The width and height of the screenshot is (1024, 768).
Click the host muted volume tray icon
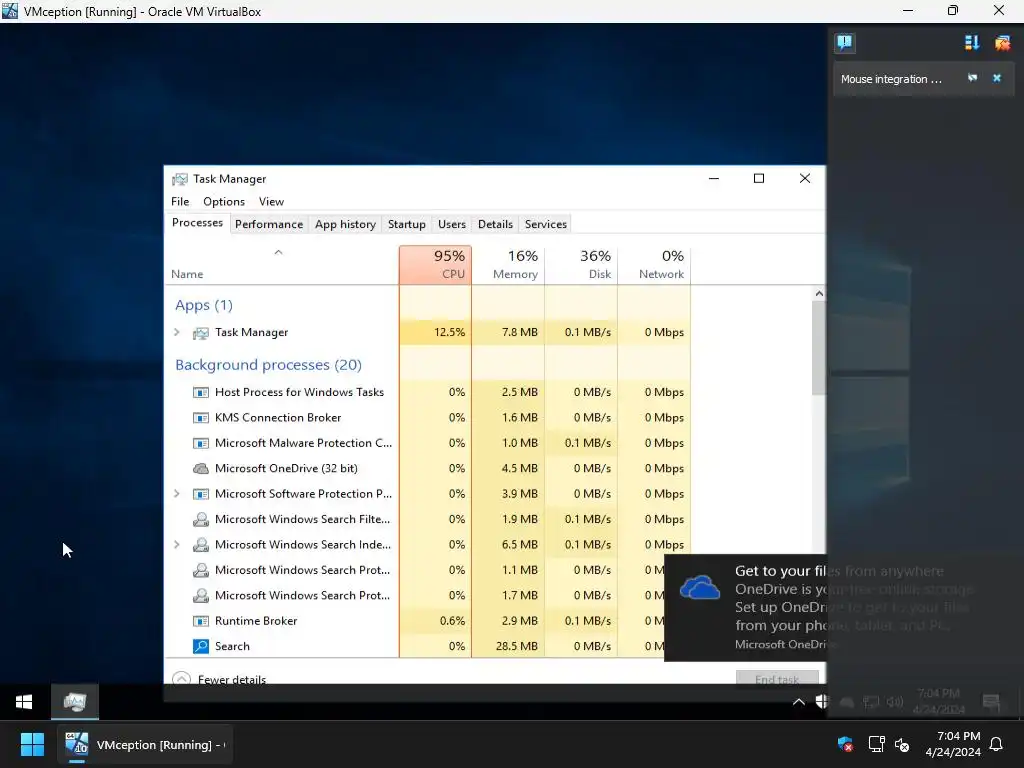coord(902,744)
